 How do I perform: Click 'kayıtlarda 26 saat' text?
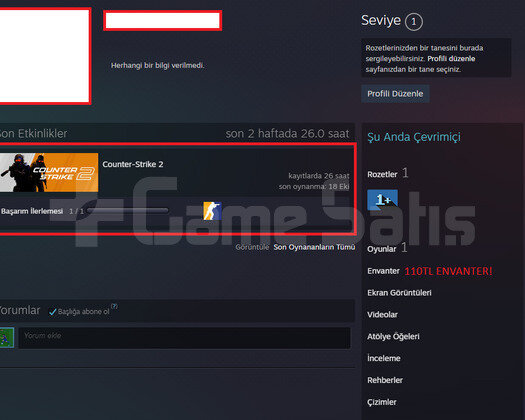tap(319, 176)
